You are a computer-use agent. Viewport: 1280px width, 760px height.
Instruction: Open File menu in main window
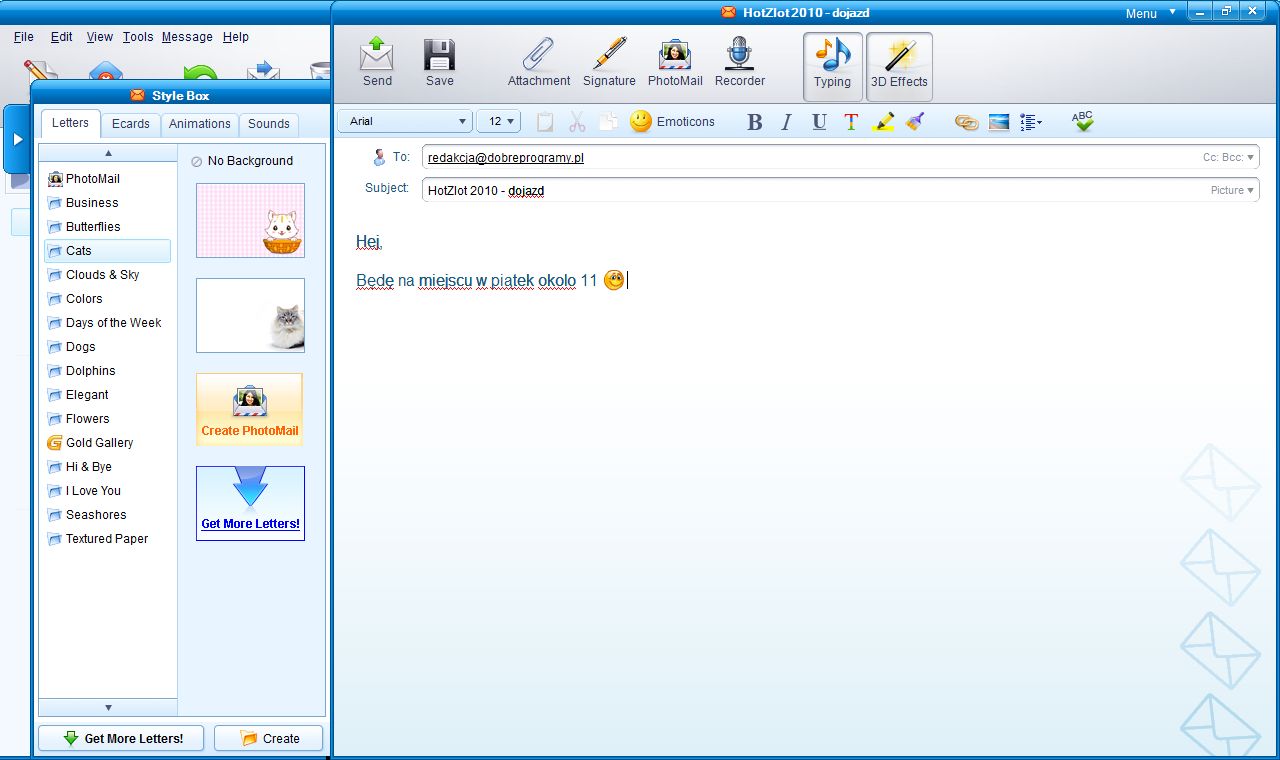pyautogui.click(x=24, y=37)
